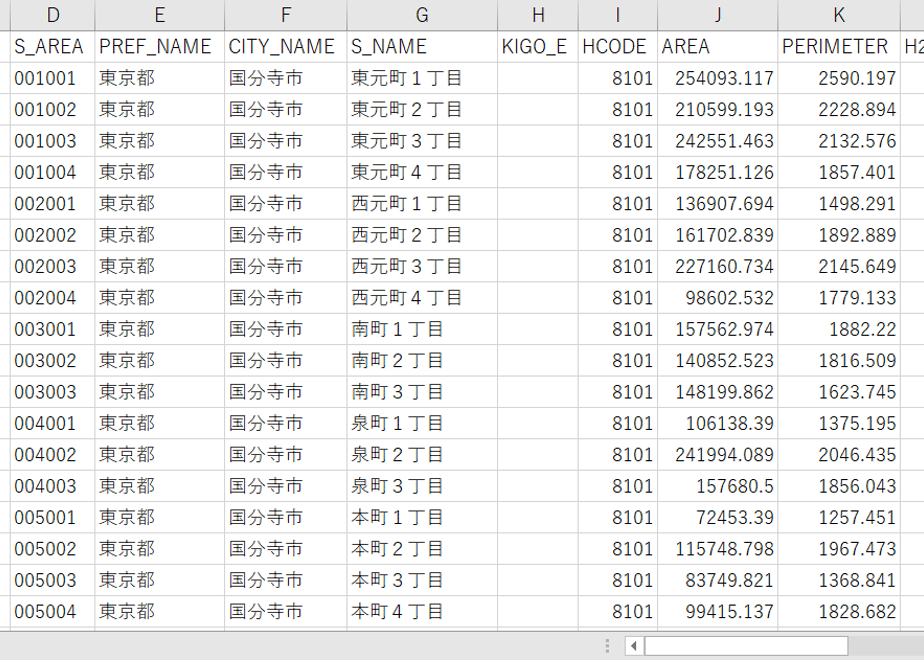The height and width of the screenshot is (660, 924).
Task: Select the cell 西元町４丁目
Action: (x=422, y=298)
